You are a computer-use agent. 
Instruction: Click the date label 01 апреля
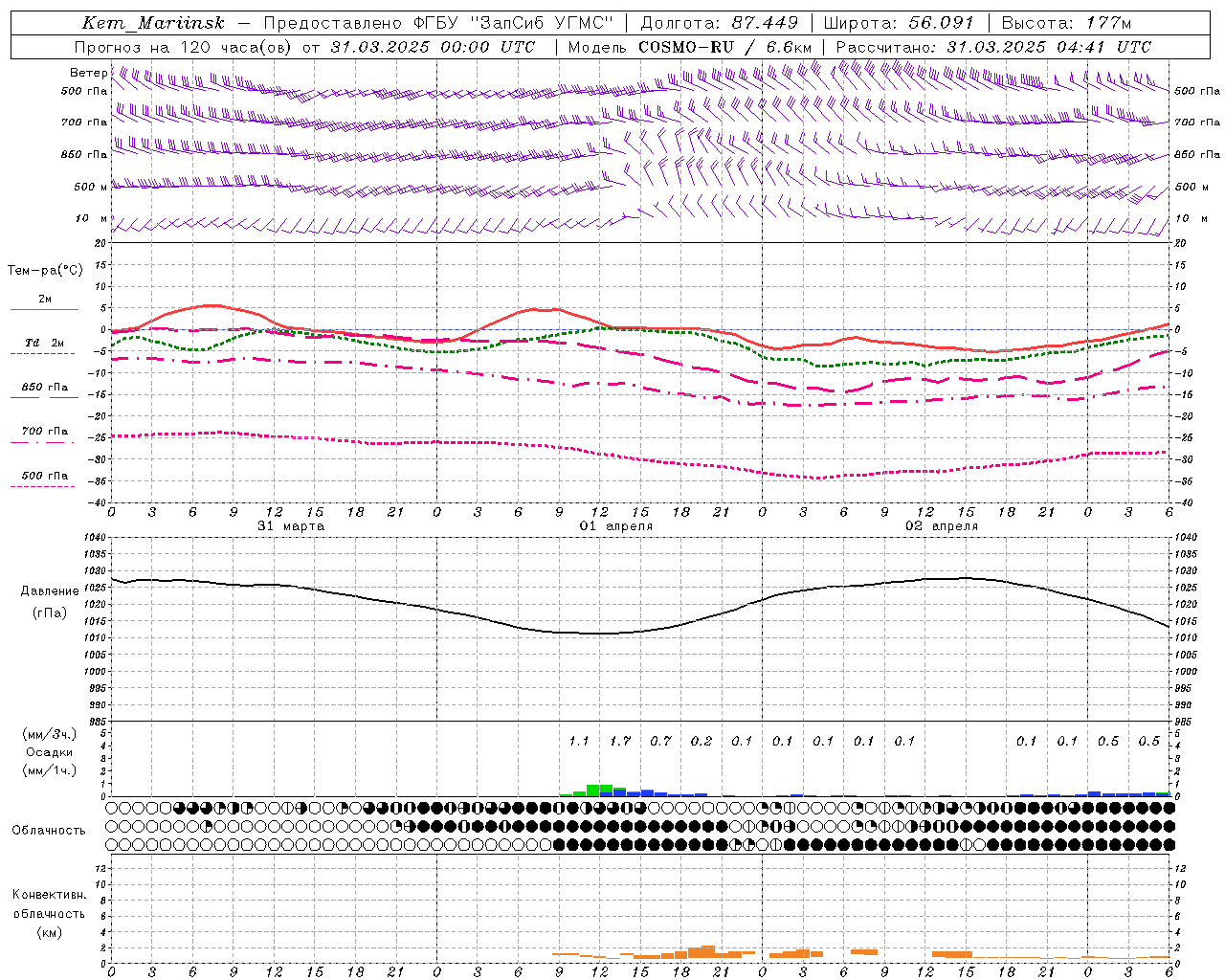click(x=616, y=526)
